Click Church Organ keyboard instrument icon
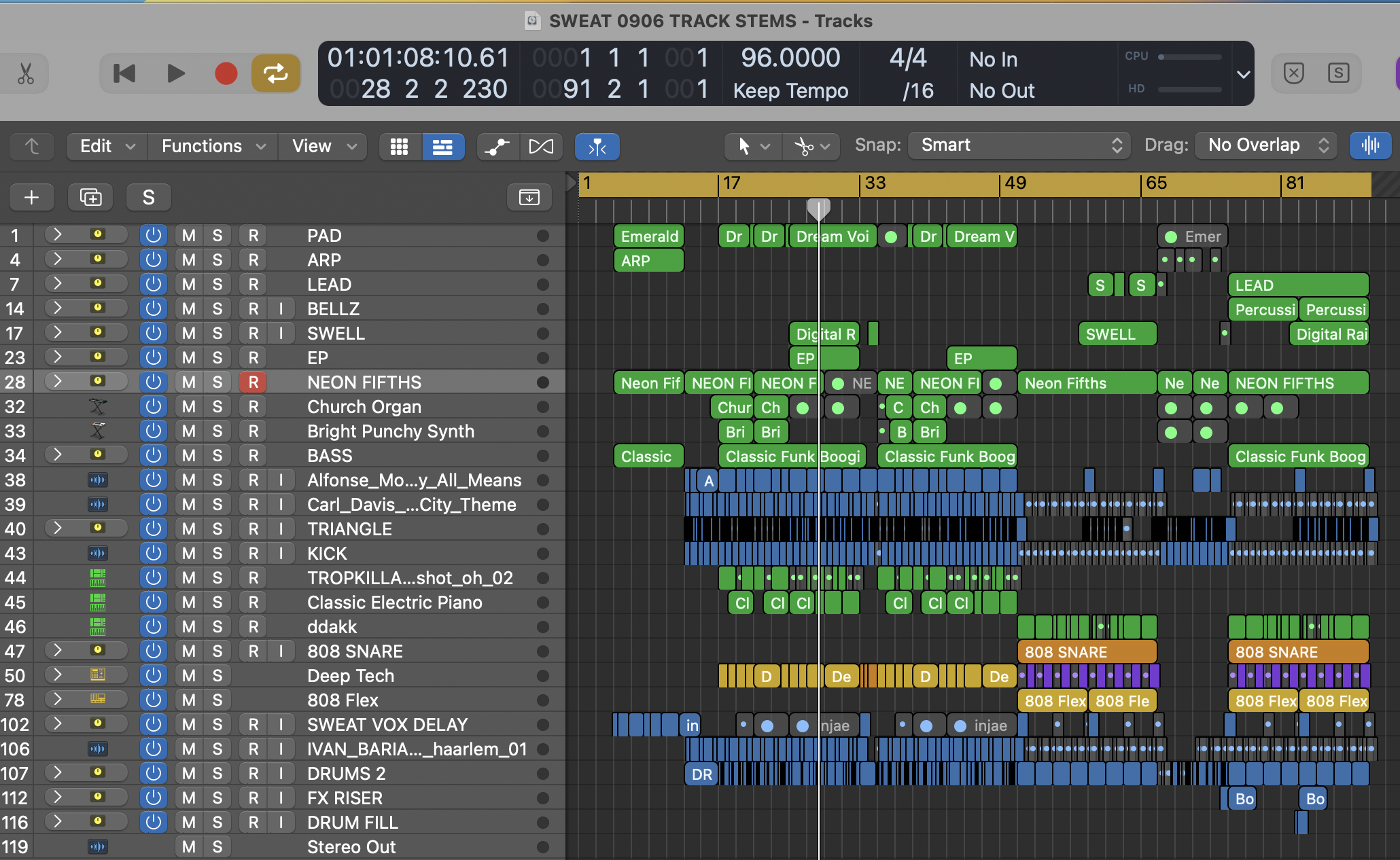This screenshot has height=860, width=1400. click(x=98, y=406)
